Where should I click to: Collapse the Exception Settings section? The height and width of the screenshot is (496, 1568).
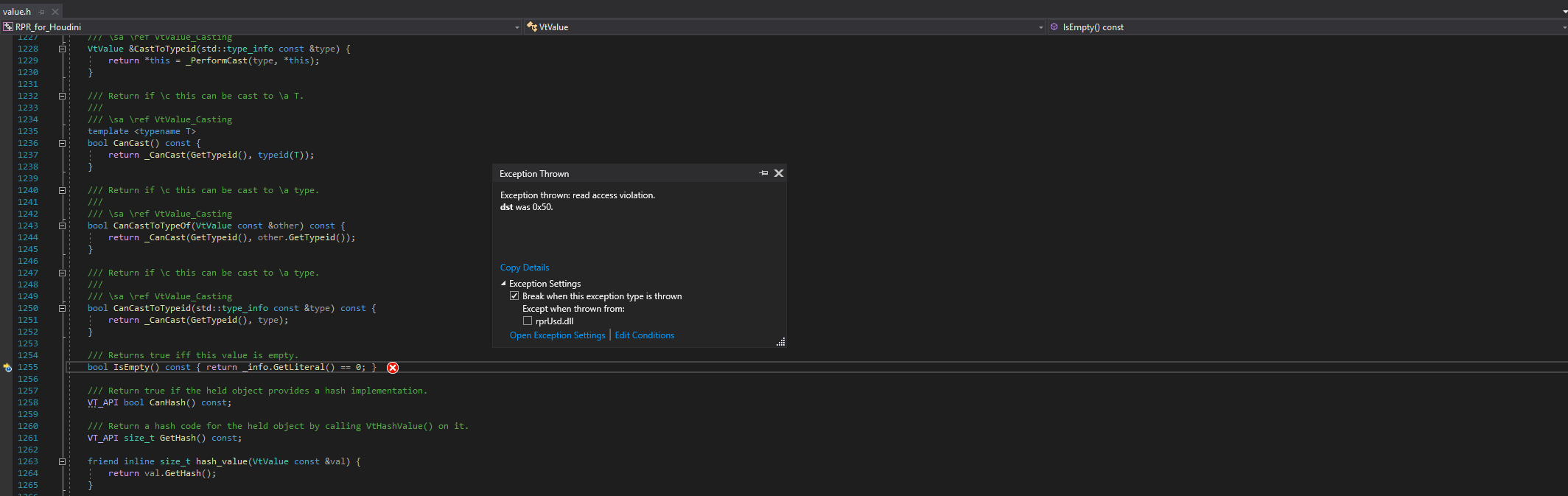[x=503, y=284]
